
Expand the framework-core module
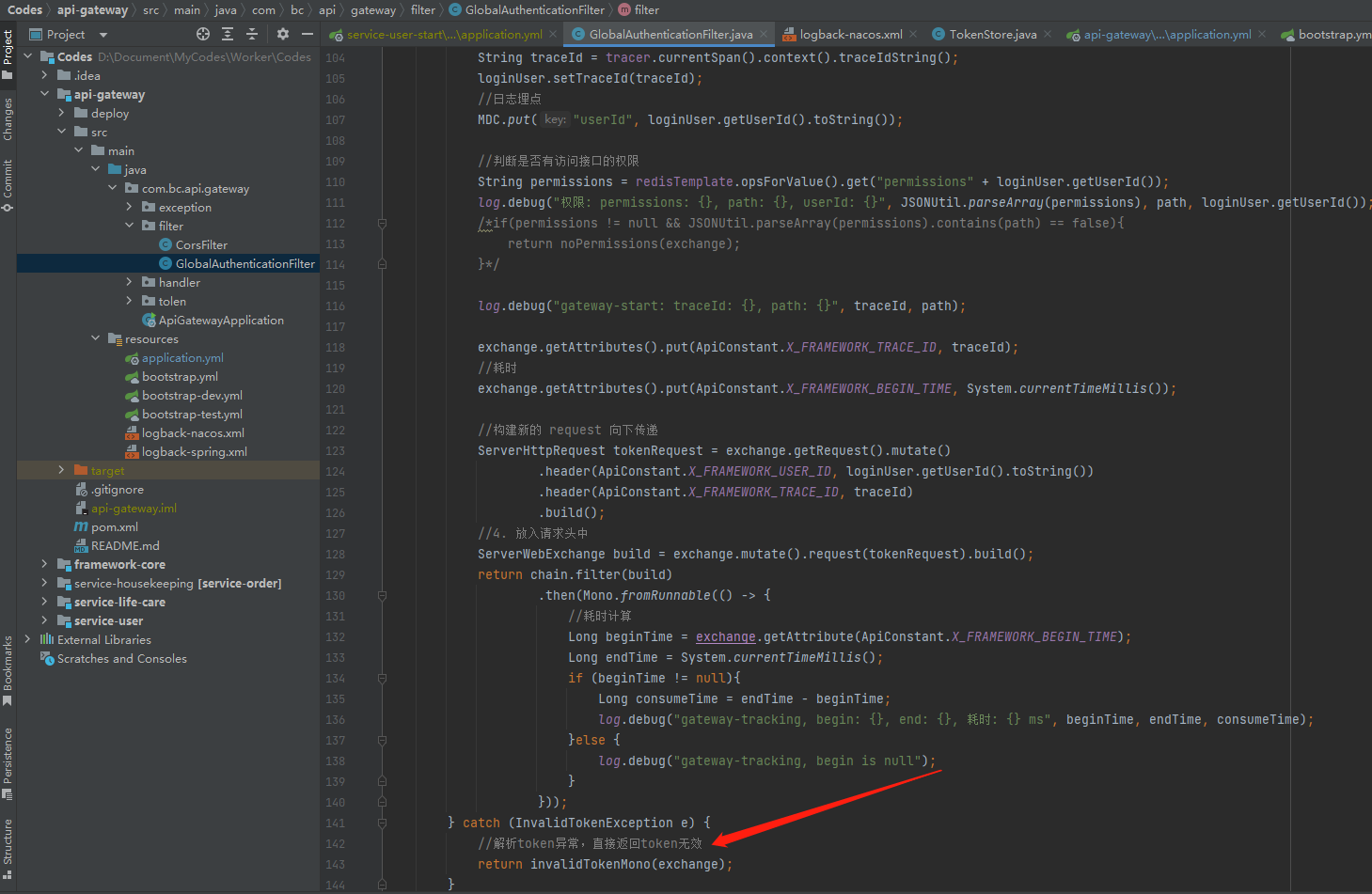coord(44,564)
